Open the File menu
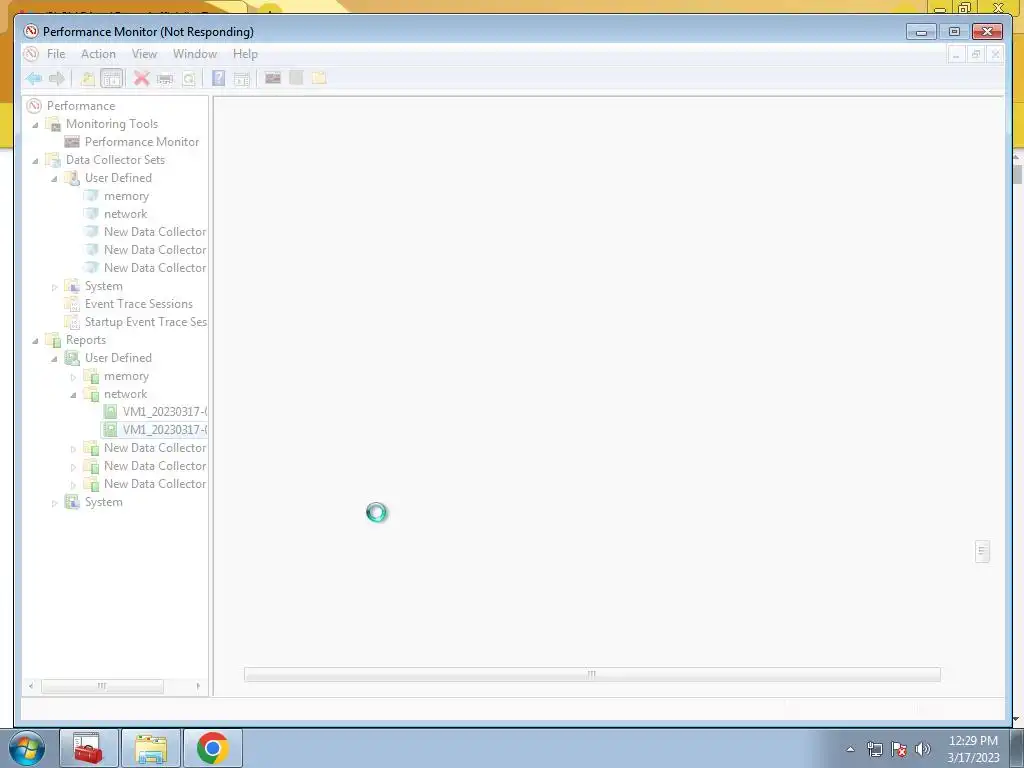 click(x=56, y=54)
